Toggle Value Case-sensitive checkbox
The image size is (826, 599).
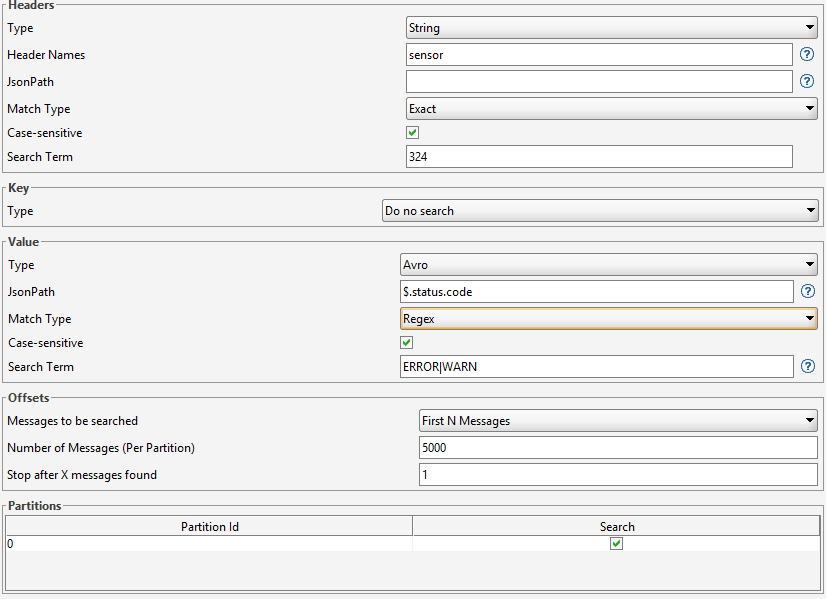point(407,342)
